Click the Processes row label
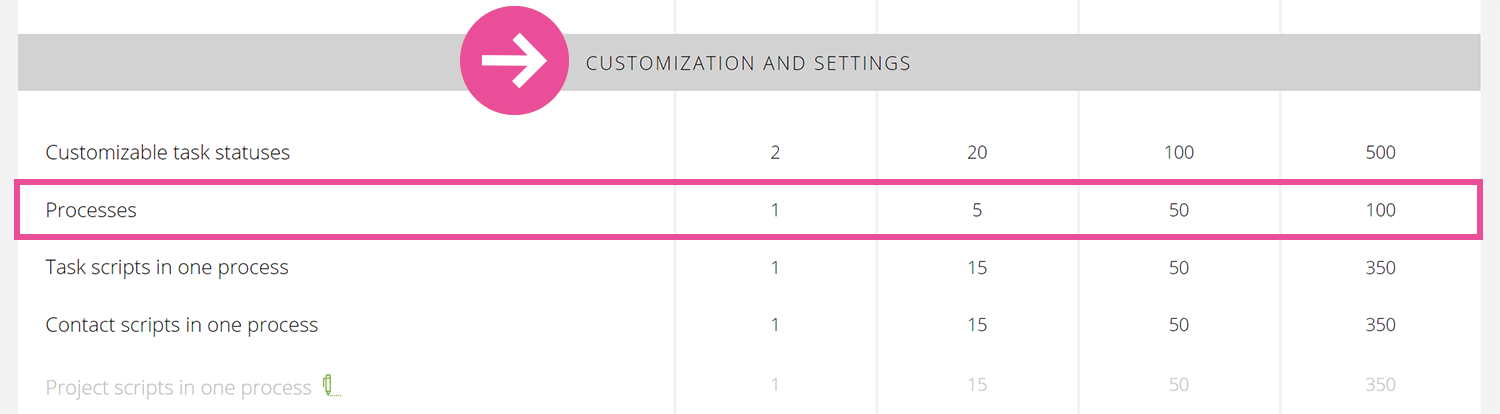Viewport: 1500px width, 414px height. [91, 210]
